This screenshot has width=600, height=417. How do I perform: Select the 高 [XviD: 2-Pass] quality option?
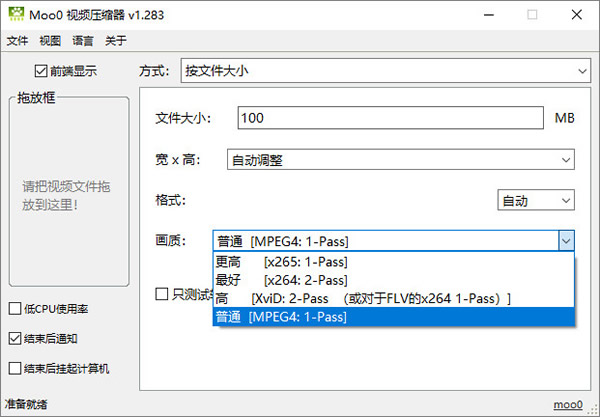[x=394, y=298]
